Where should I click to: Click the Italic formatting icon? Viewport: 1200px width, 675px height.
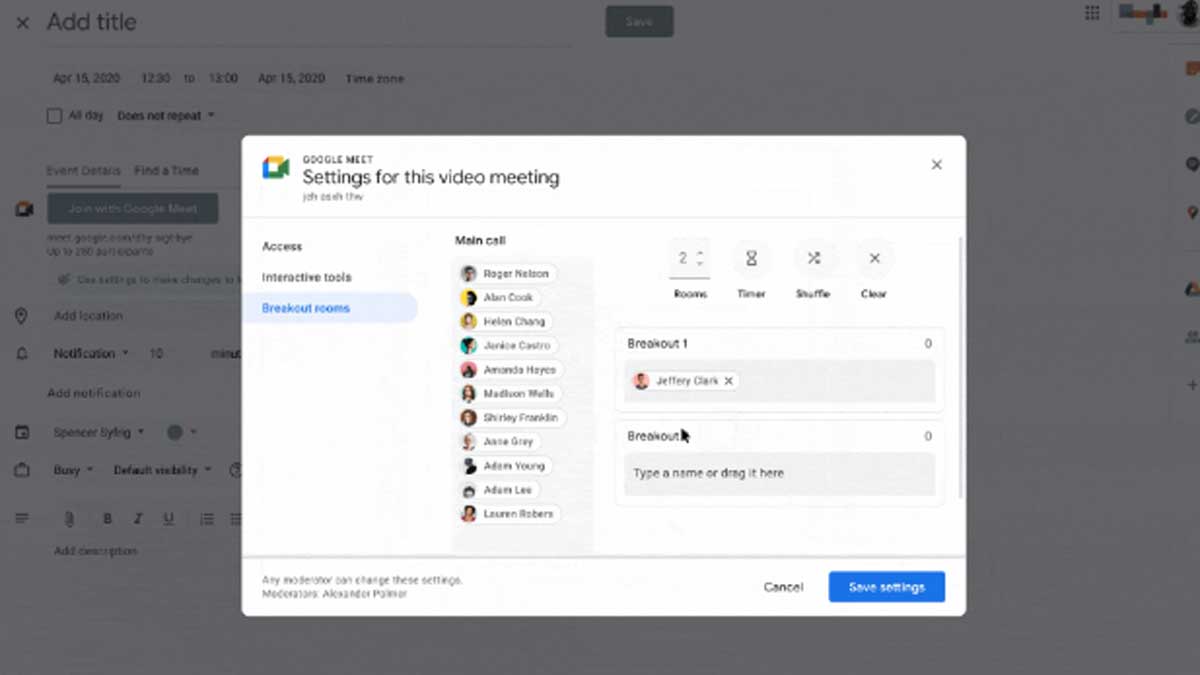(x=138, y=519)
